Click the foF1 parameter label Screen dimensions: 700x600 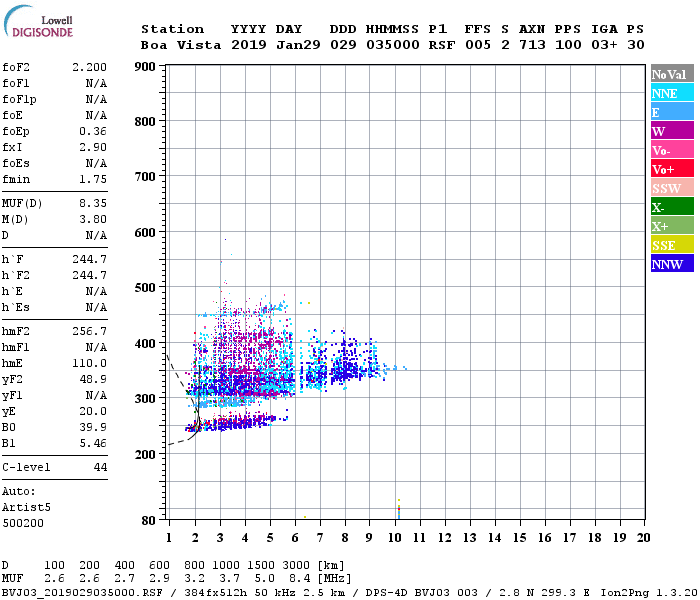coord(16,83)
